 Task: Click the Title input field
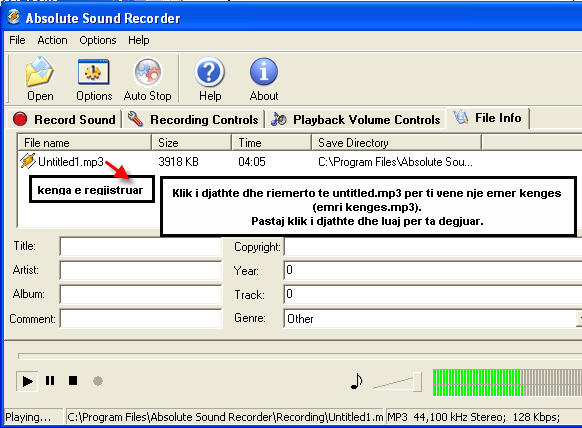coord(141,246)
